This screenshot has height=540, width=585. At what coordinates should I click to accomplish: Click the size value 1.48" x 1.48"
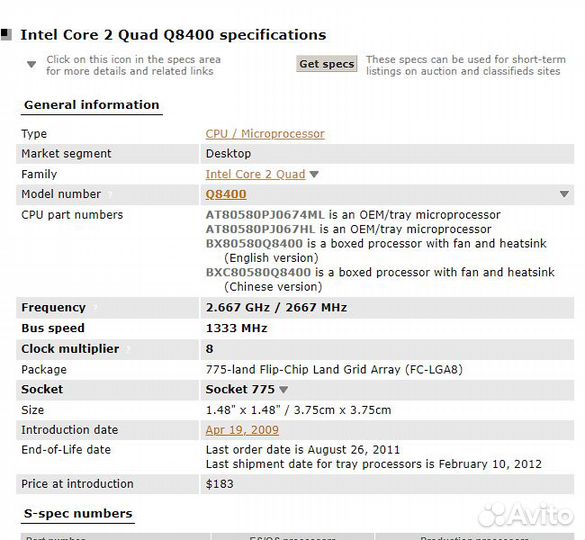(298, 410)
